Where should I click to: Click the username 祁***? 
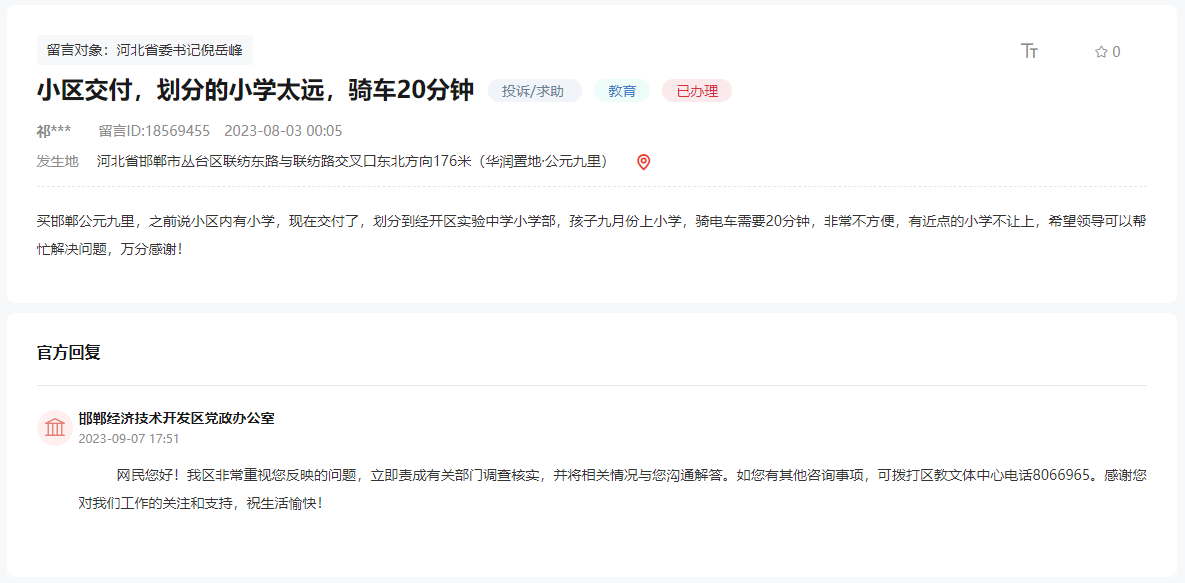(54, 131)
